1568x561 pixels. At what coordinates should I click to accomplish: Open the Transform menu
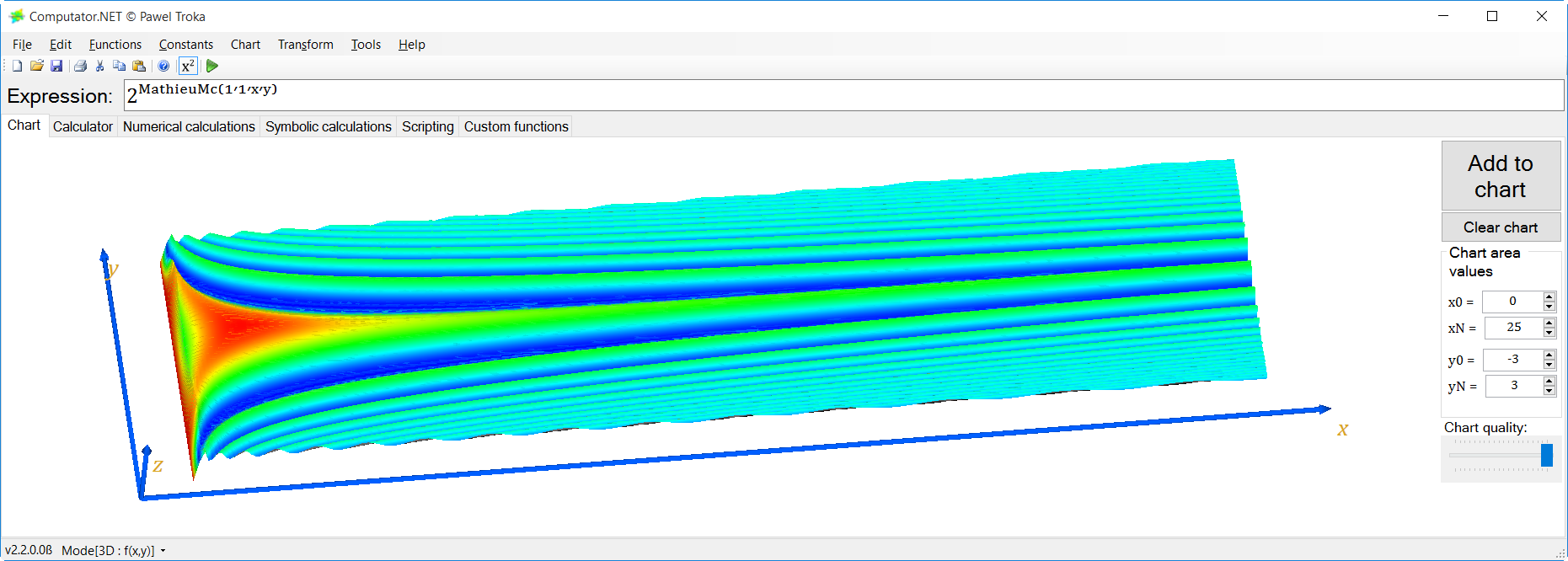[306, 45]
